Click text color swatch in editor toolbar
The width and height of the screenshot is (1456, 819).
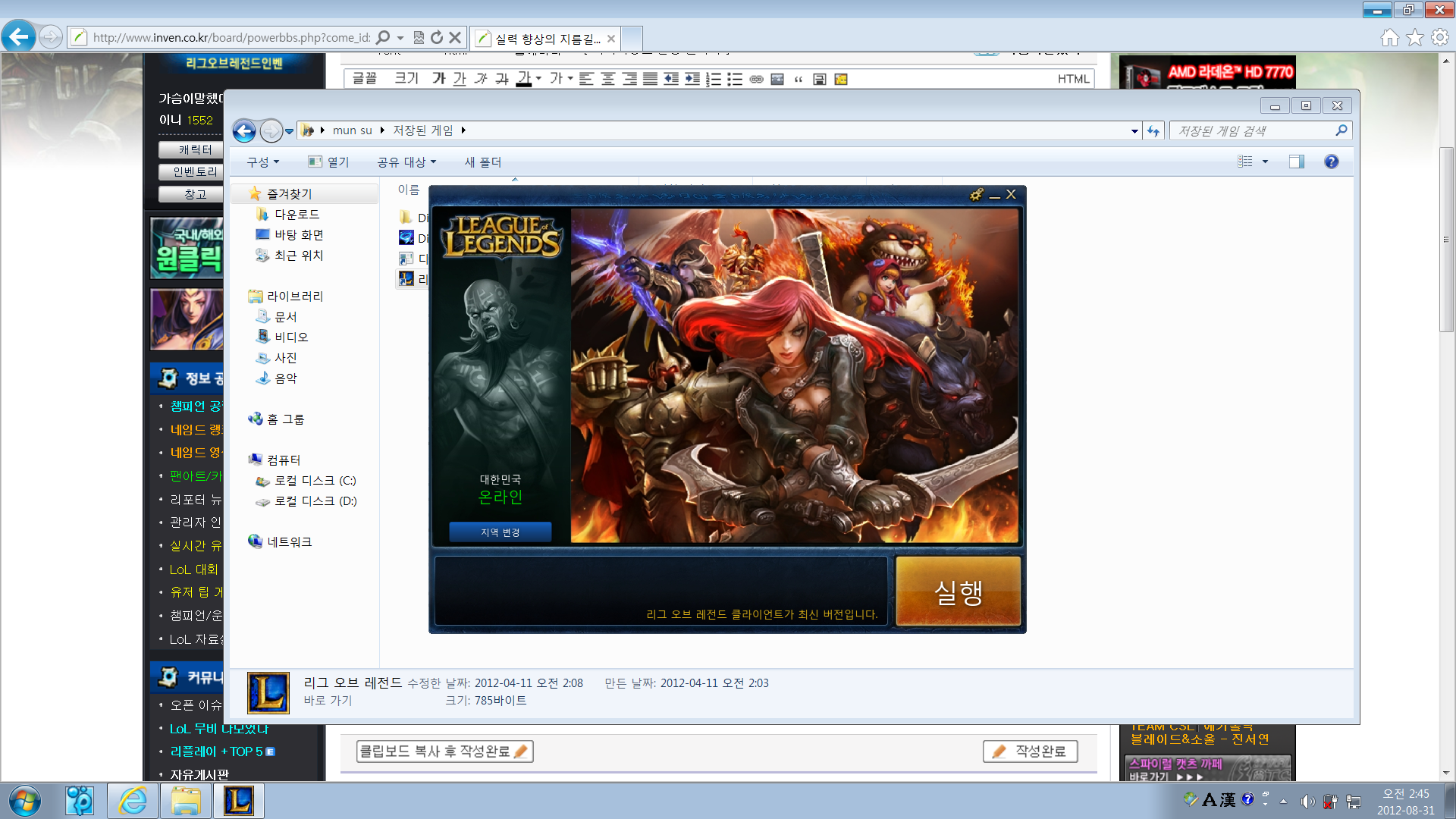click(x=523, y=79)
